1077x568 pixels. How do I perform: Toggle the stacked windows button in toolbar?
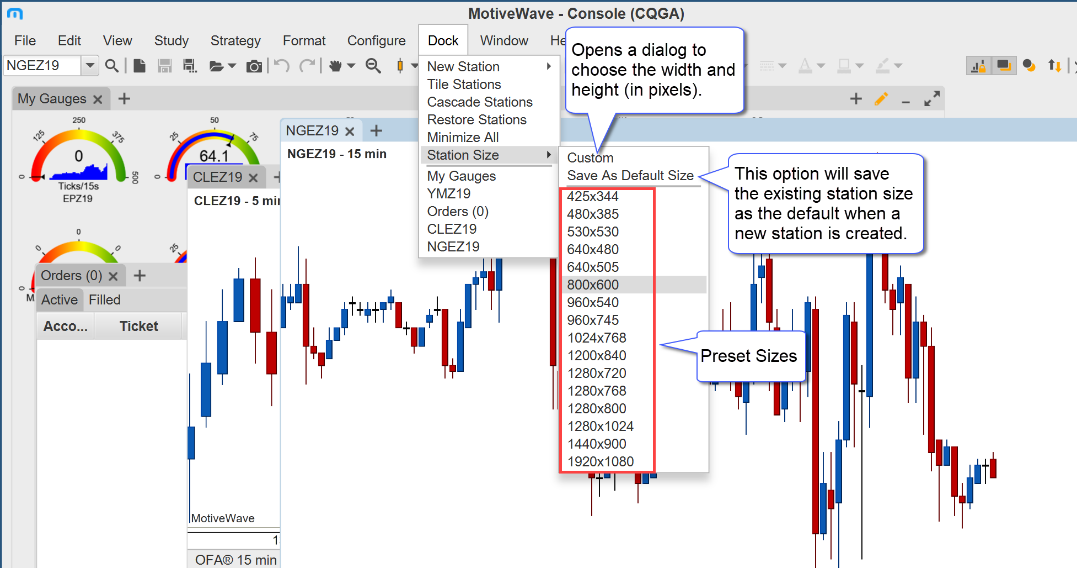point(1002,66)
